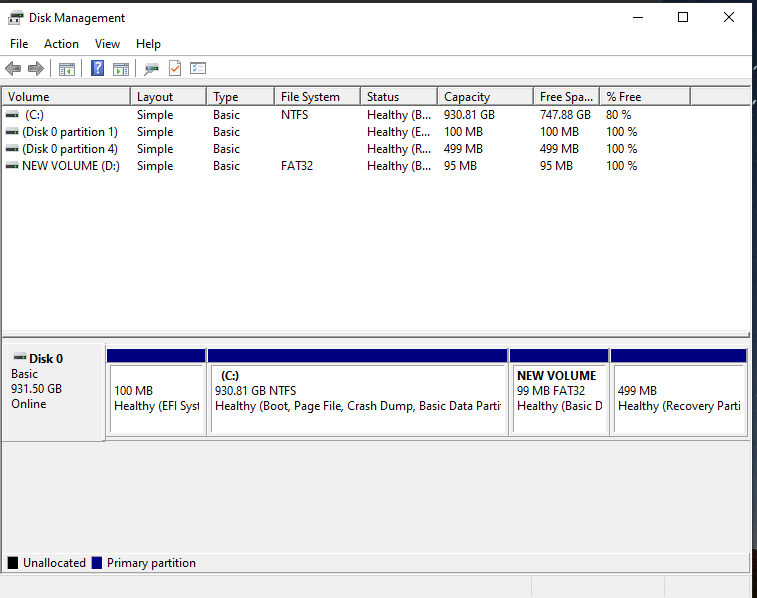Click the Primary partition legend label

pos(151,563)
